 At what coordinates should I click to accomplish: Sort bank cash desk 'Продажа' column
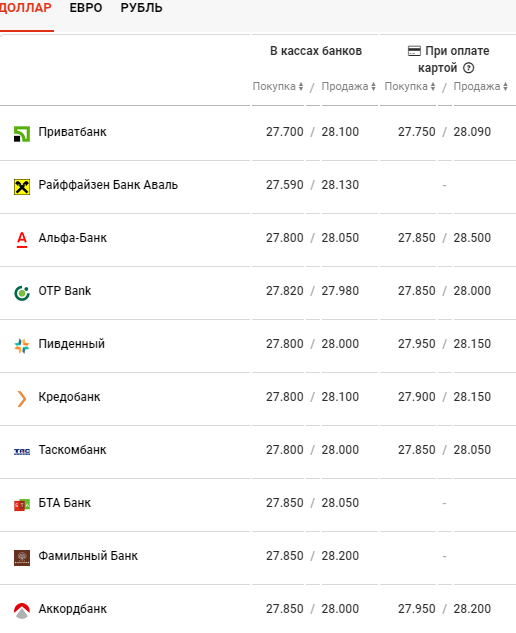(x=348, y=86)
